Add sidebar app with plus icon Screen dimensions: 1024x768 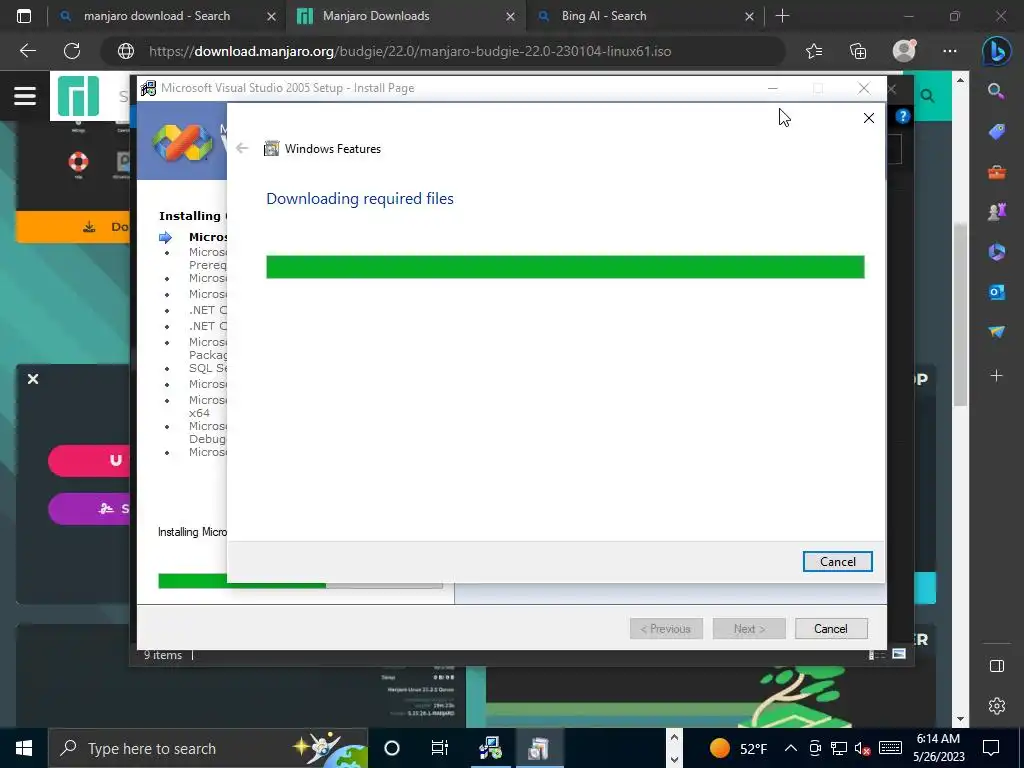(x=996, y=376)
